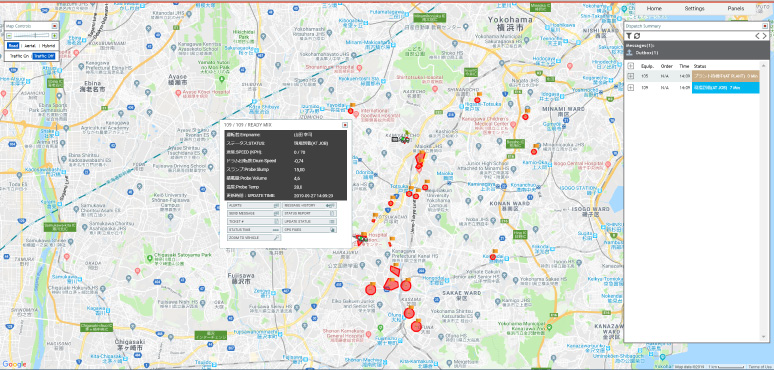The image size is (774, 370).
Task: Adjust the map zoom slider handle
Action: [x=35, y=36]
